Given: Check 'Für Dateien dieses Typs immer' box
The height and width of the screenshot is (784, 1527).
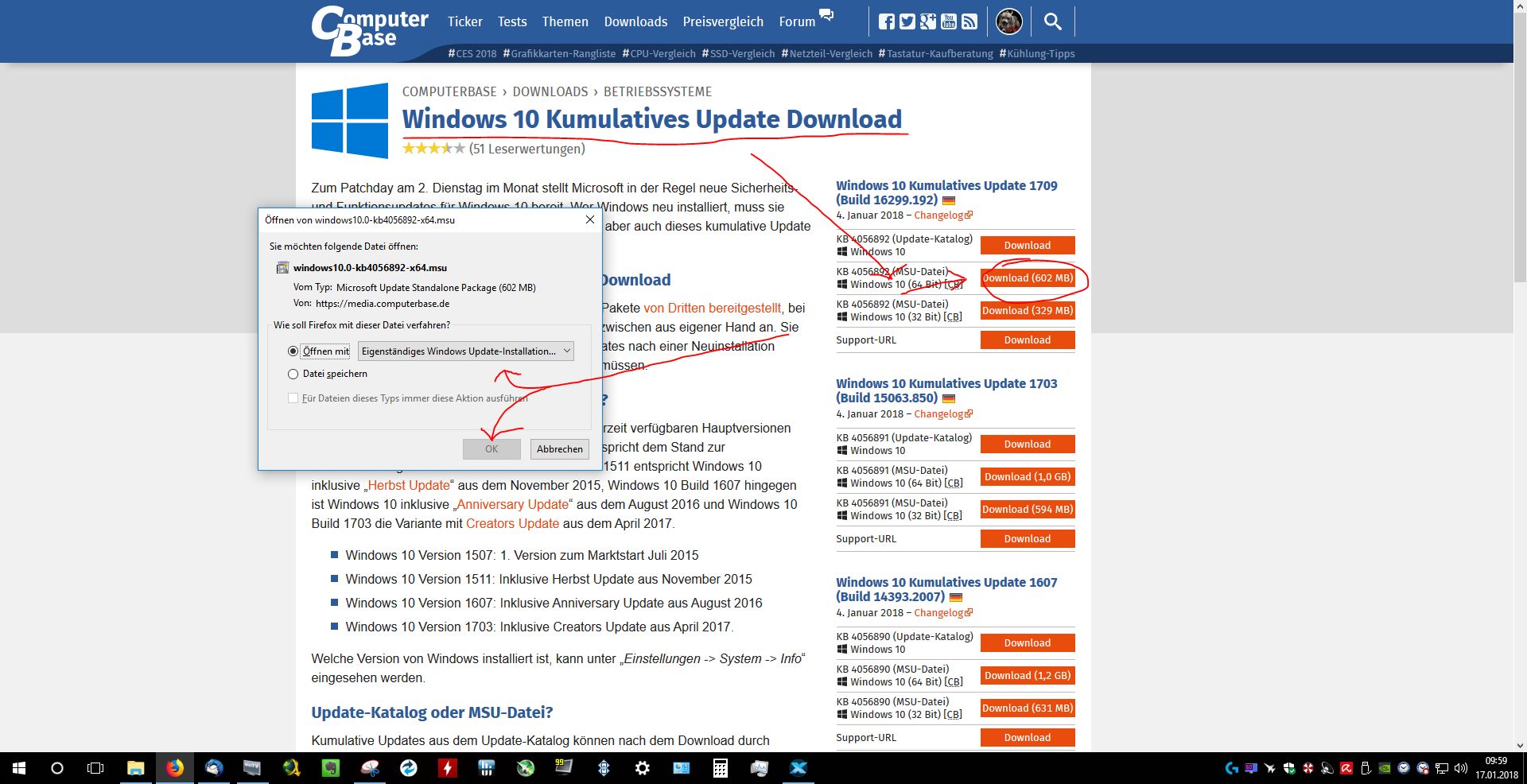Looking at the screenshot, I should click(x=293, y=398).
